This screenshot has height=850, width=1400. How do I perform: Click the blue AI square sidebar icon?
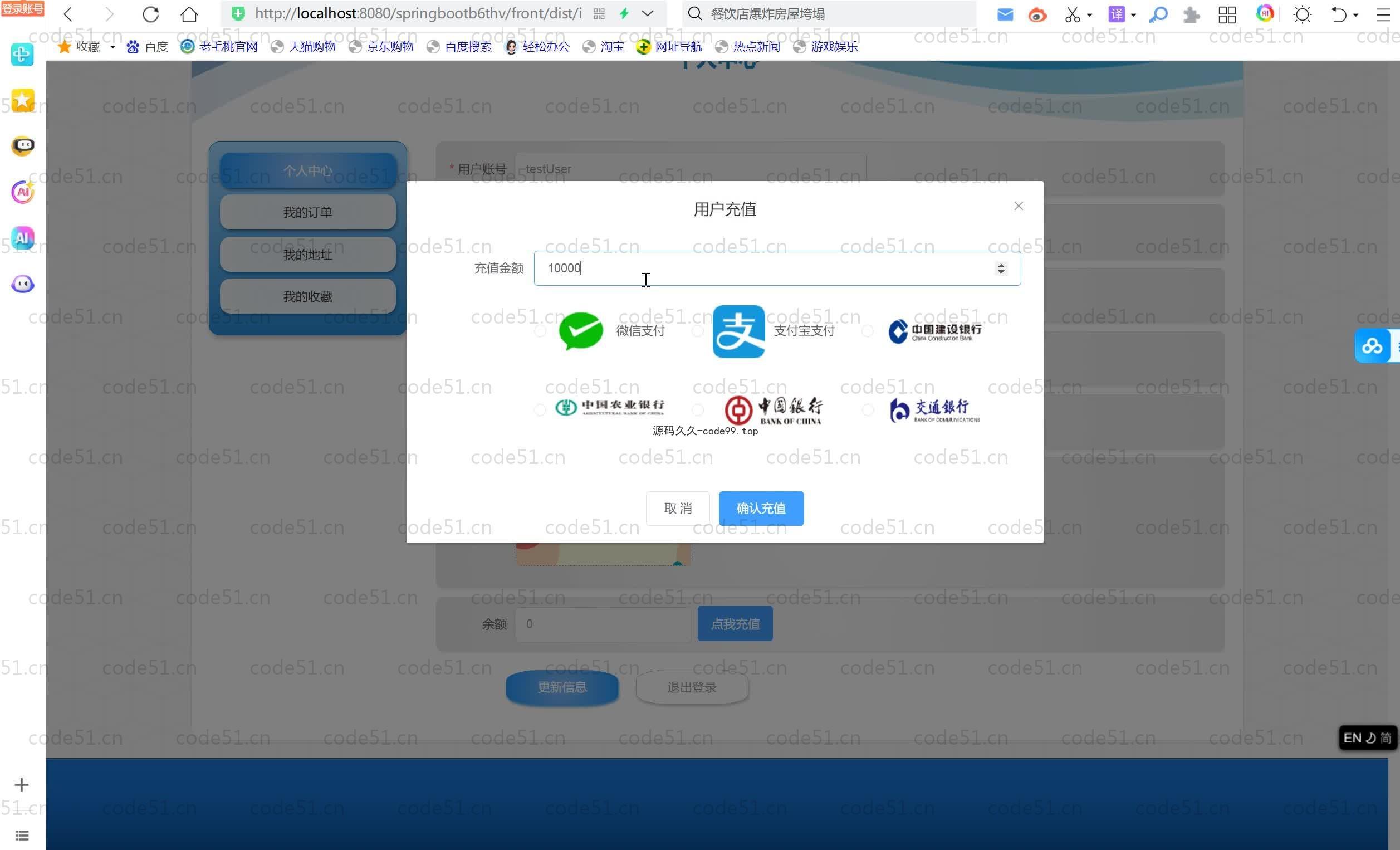coord(23,237)
